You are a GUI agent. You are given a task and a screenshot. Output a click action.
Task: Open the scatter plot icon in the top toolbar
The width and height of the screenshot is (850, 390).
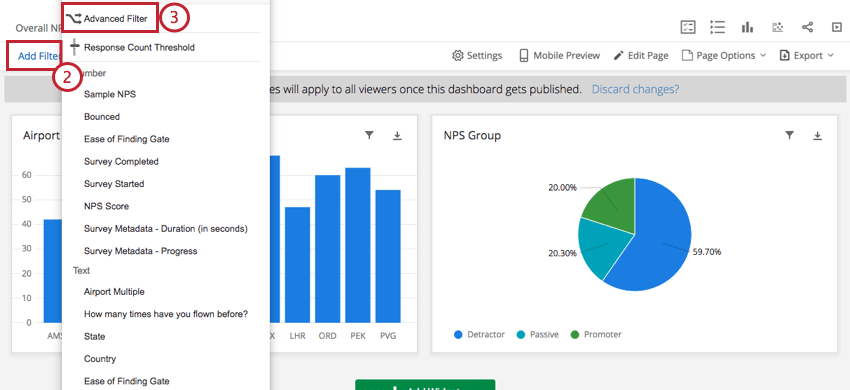tap(777, 27)
